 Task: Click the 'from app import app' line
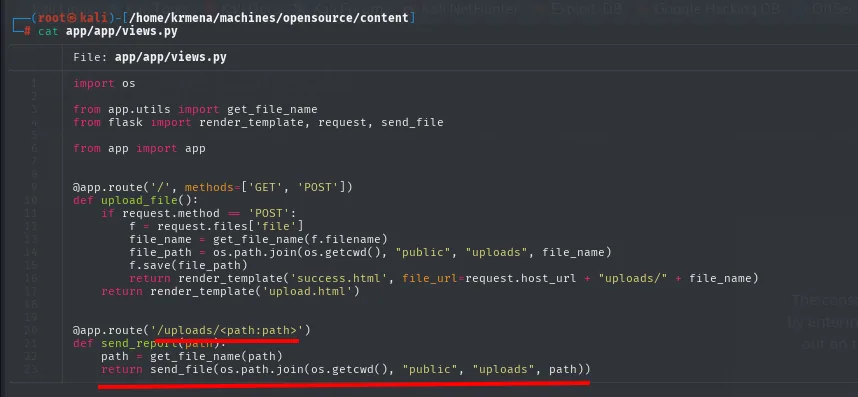pyautogui.click(x=139, y=148)
